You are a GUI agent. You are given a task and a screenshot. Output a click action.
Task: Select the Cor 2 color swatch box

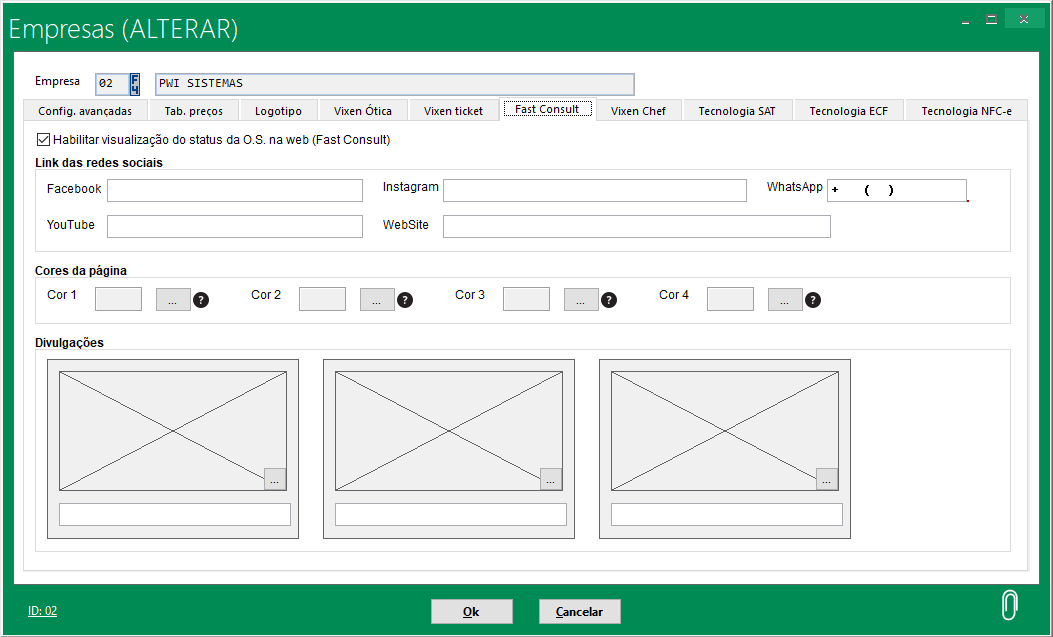(322, 299)
